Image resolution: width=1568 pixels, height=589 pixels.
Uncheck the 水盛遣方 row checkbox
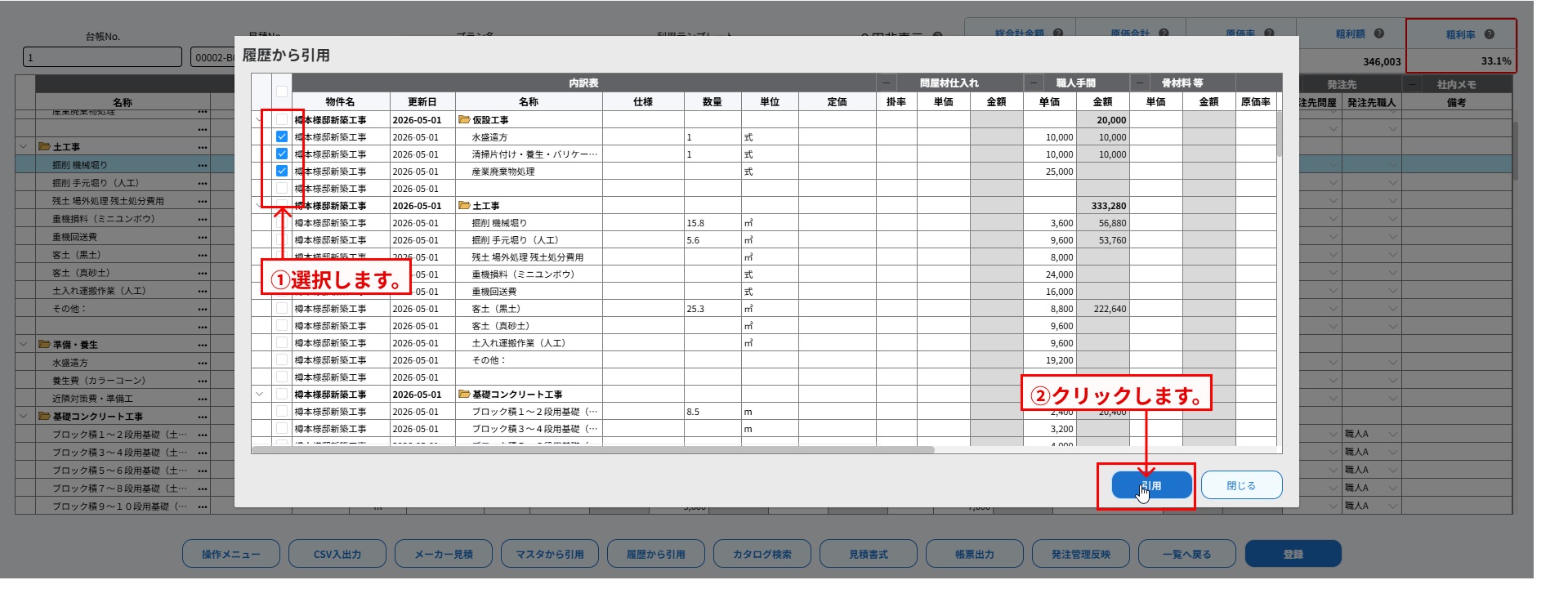282,136
